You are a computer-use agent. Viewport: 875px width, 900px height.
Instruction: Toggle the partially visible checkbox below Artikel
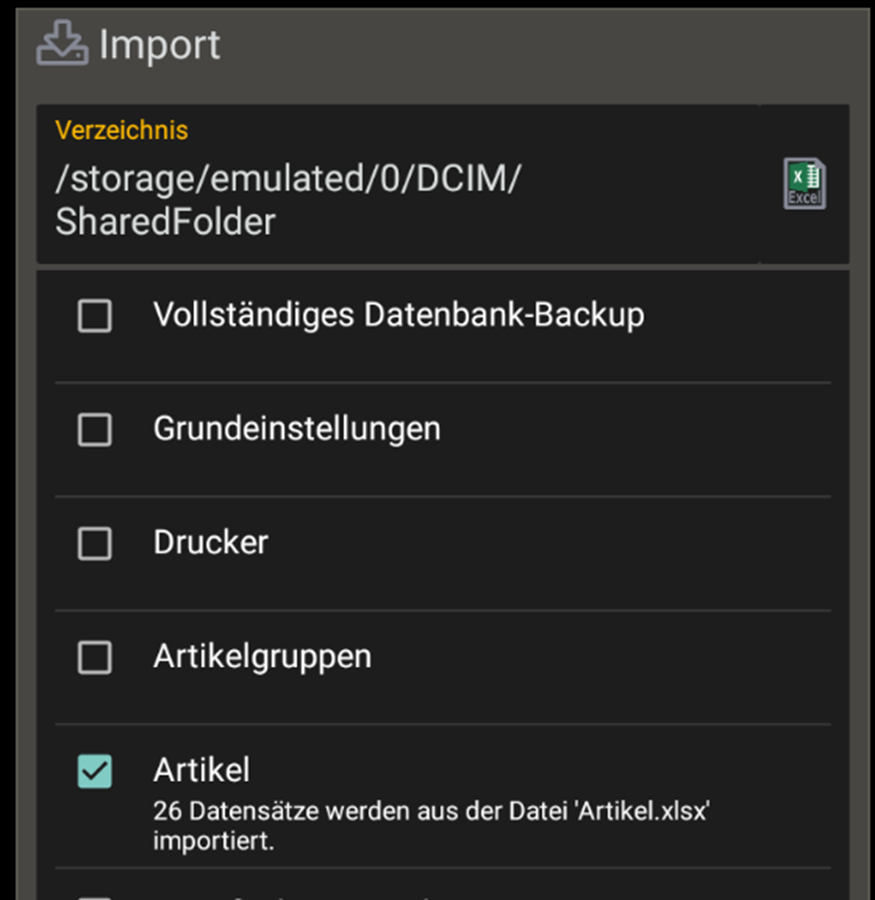pos(95,895)
